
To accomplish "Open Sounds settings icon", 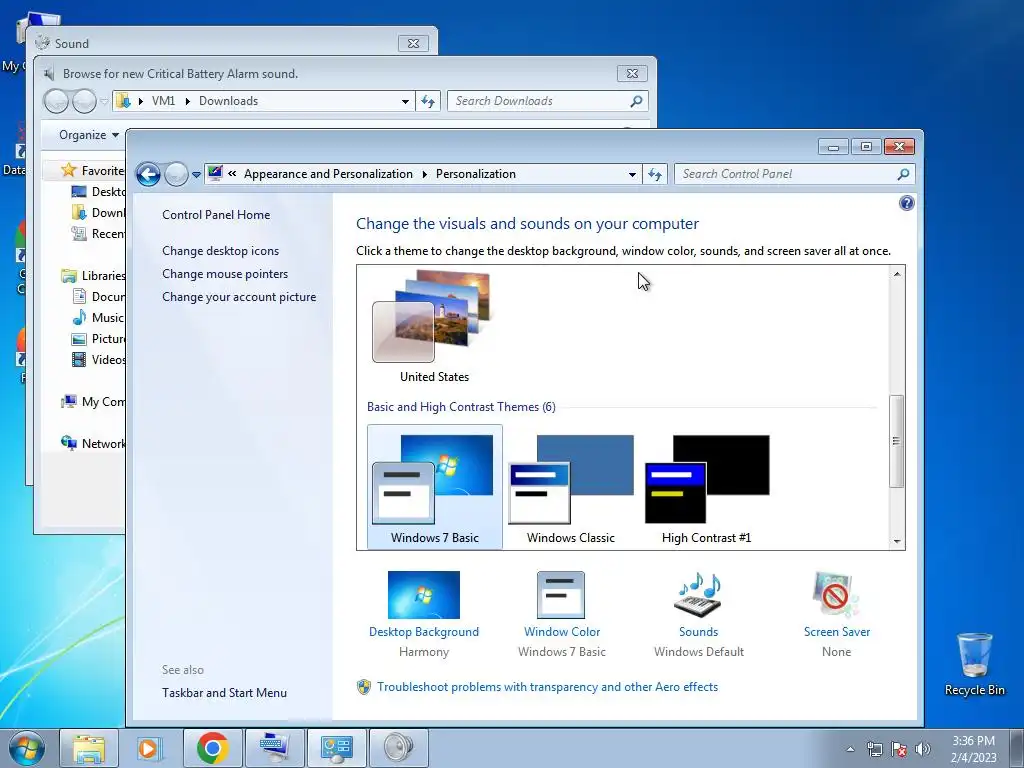I will (699, 595).
